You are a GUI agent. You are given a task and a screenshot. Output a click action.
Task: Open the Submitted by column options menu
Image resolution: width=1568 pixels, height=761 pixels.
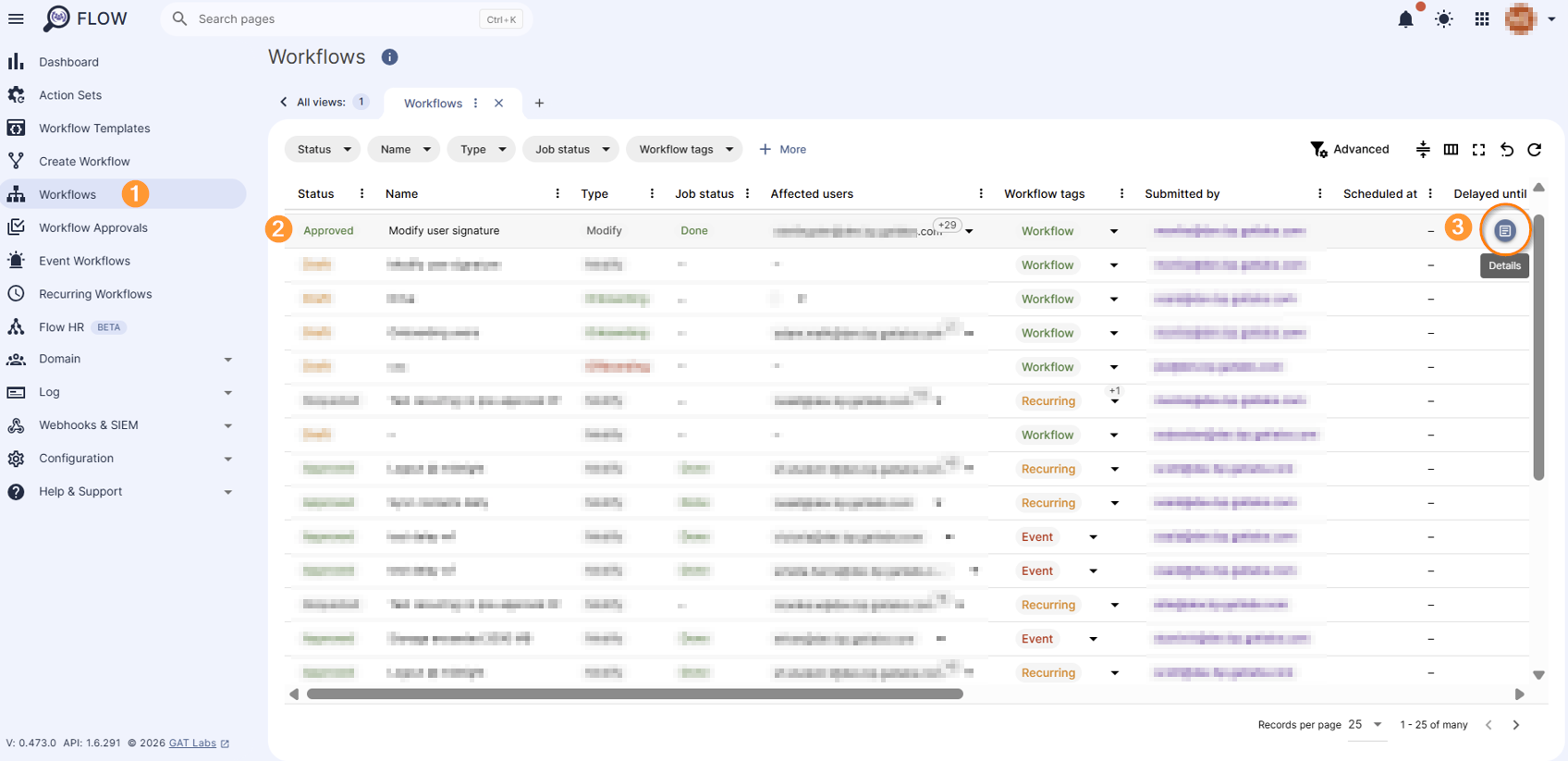[x=1319, y=193]
